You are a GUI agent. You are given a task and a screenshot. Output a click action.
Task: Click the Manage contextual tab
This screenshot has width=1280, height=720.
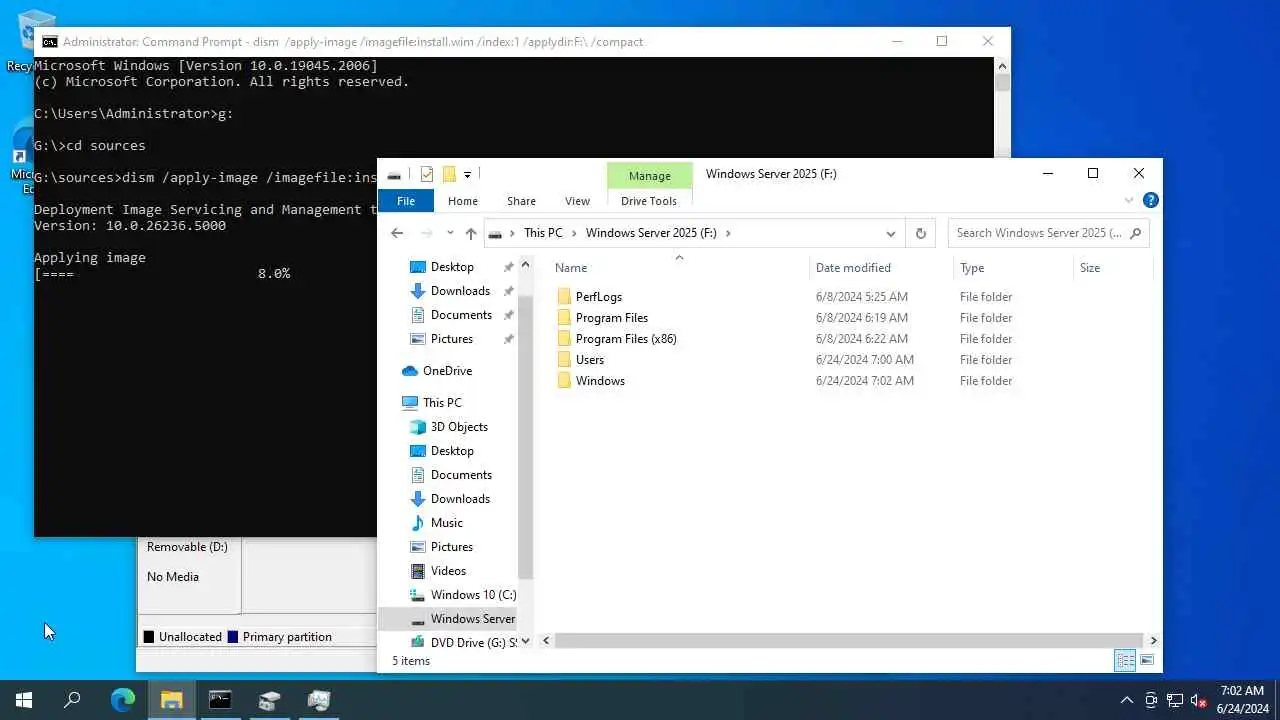click(650, 176)
